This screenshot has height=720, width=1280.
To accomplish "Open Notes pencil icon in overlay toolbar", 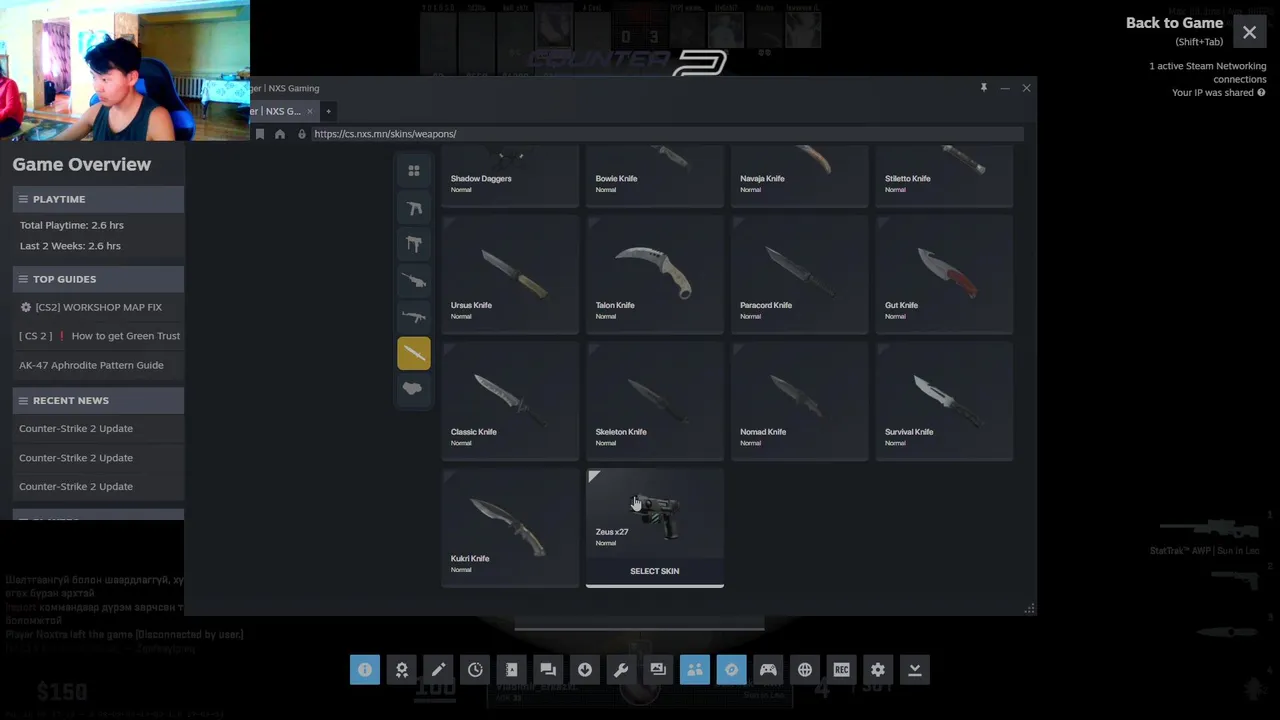I will coord(438,670).
